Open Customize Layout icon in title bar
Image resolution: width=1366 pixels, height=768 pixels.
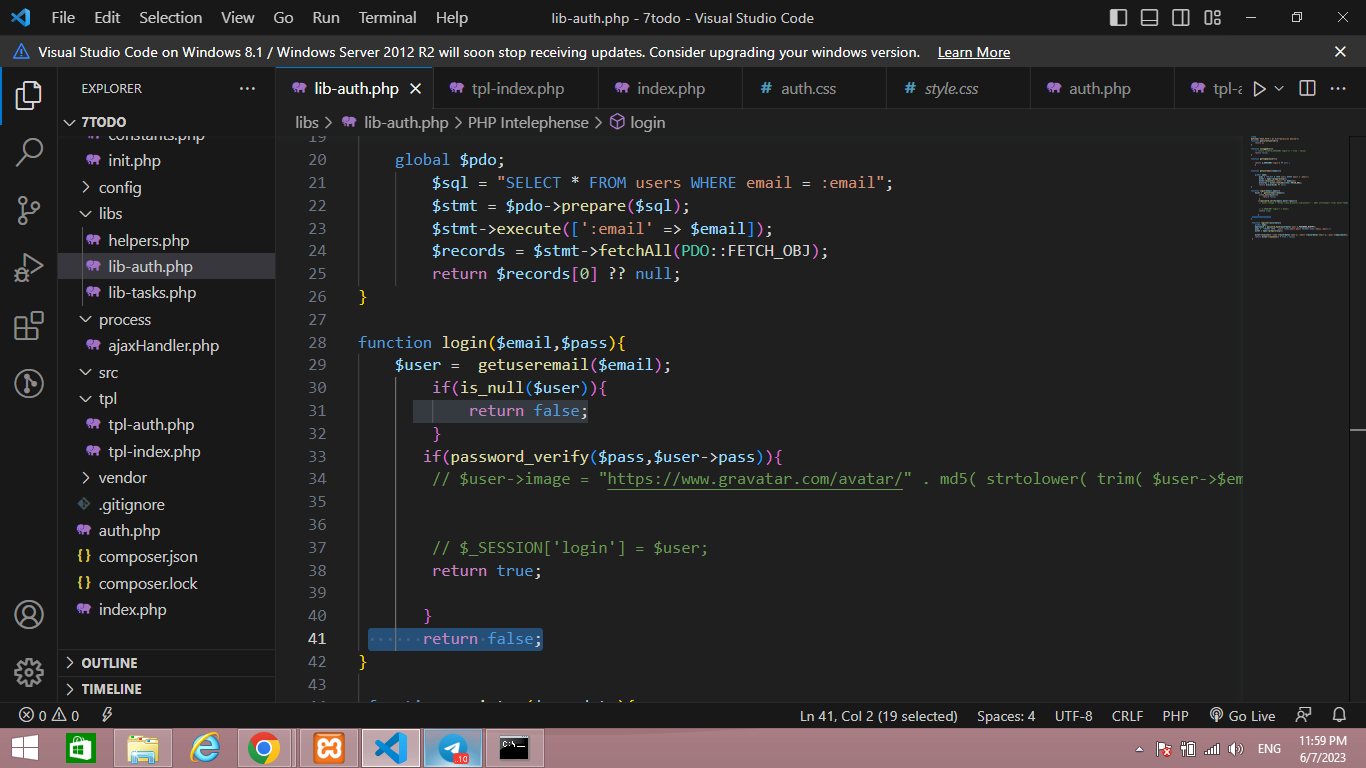(x=1213, y=18)
